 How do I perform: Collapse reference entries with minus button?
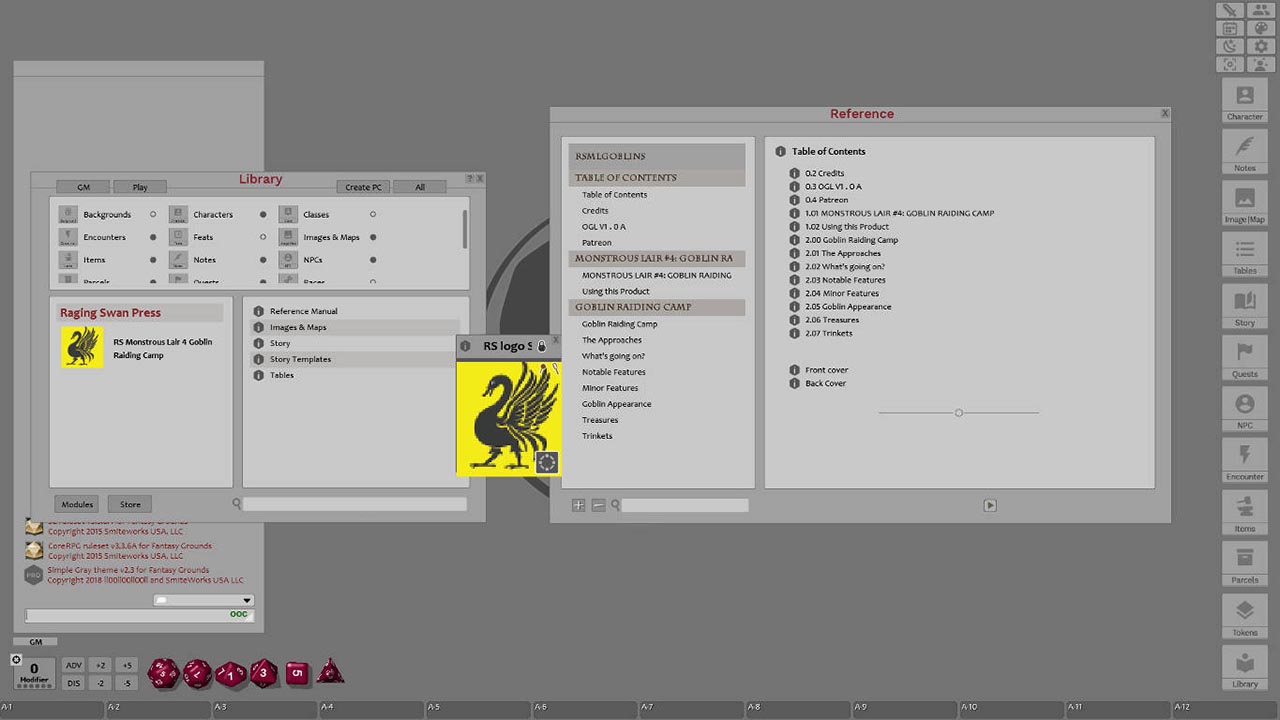coord(598,505)
